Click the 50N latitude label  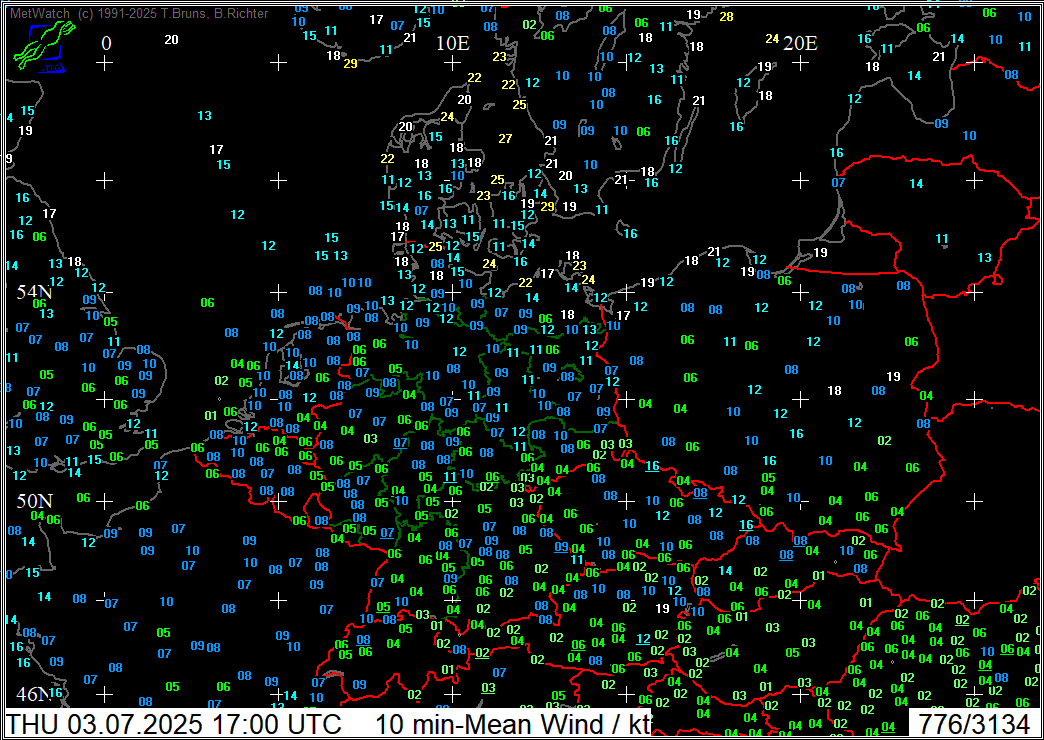[35, 500]
